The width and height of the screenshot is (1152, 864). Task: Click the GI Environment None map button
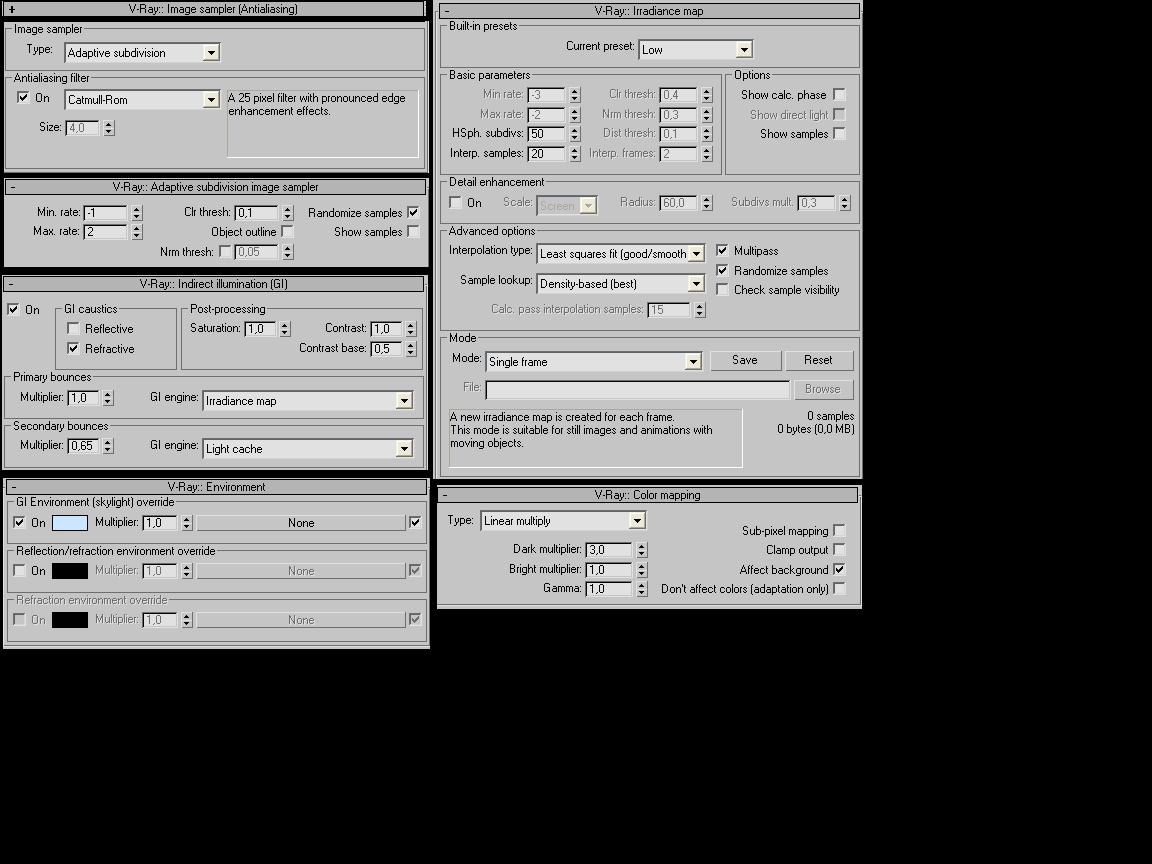coord(301,523)
